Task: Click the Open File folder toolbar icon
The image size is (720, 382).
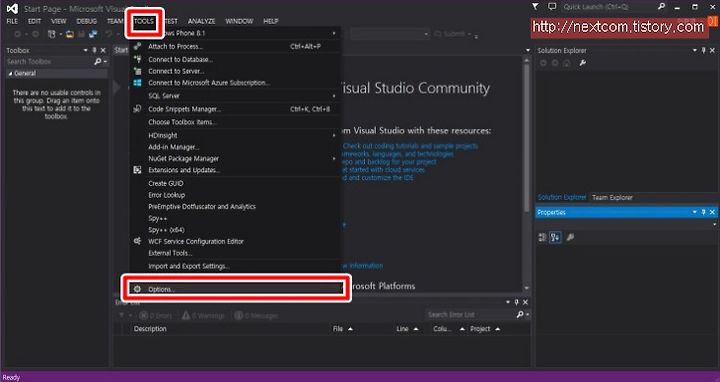Action: (70, 34)
